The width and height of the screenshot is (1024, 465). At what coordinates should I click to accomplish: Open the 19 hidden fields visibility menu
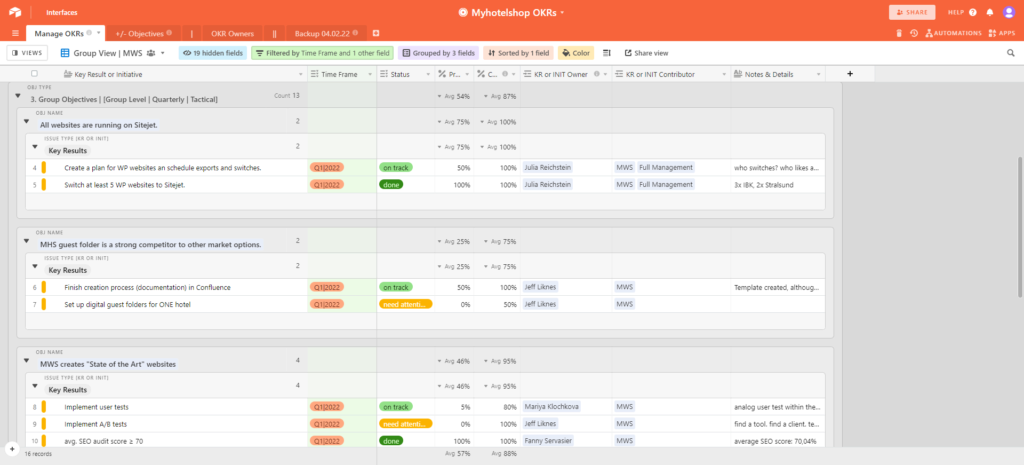click(x=213, y=52)
